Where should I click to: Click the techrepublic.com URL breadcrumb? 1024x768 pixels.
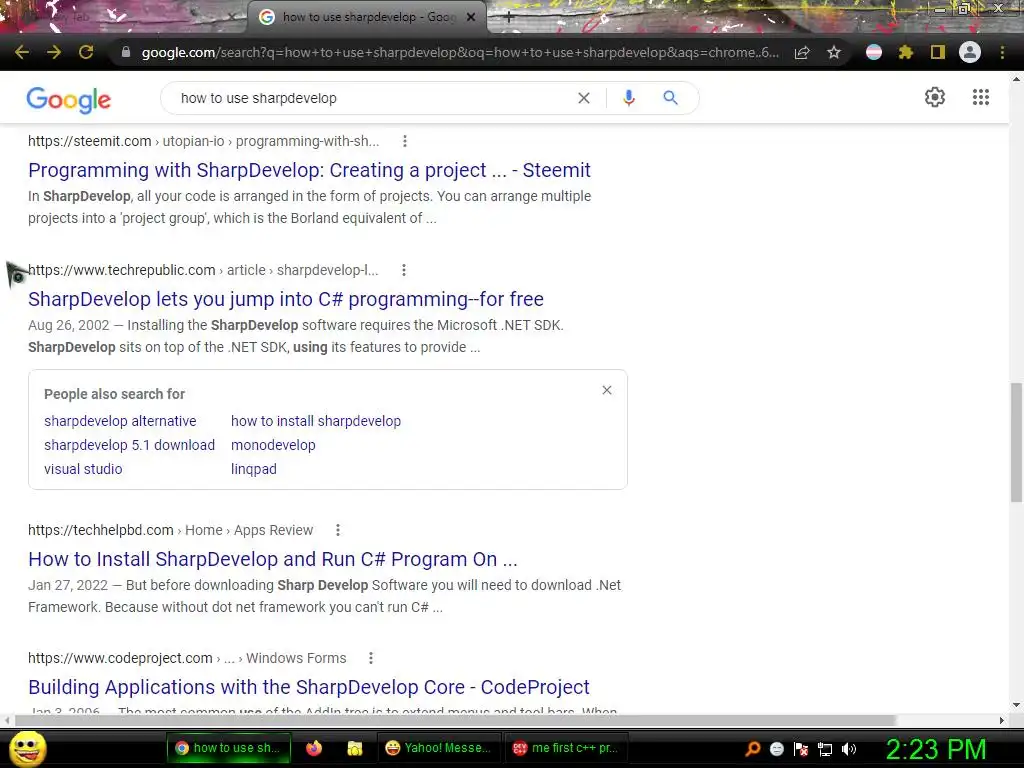pyautogui.click(x=203, y=270)
